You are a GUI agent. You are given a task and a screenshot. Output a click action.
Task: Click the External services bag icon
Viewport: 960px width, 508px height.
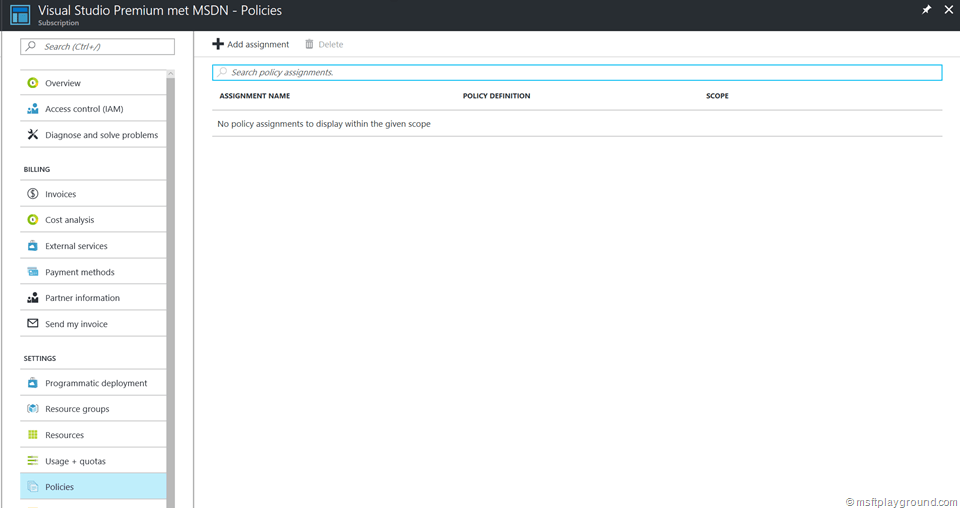32,246
